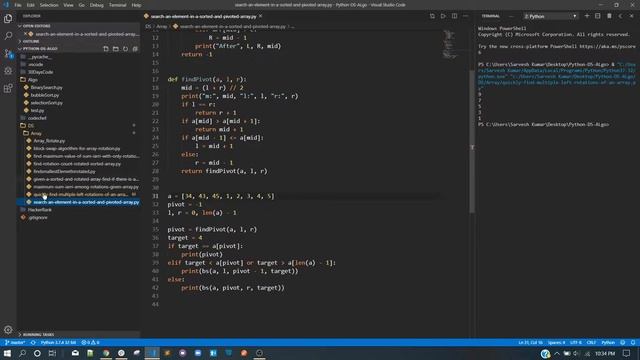Click line and column indicator in status bar

tap(530, 342)
